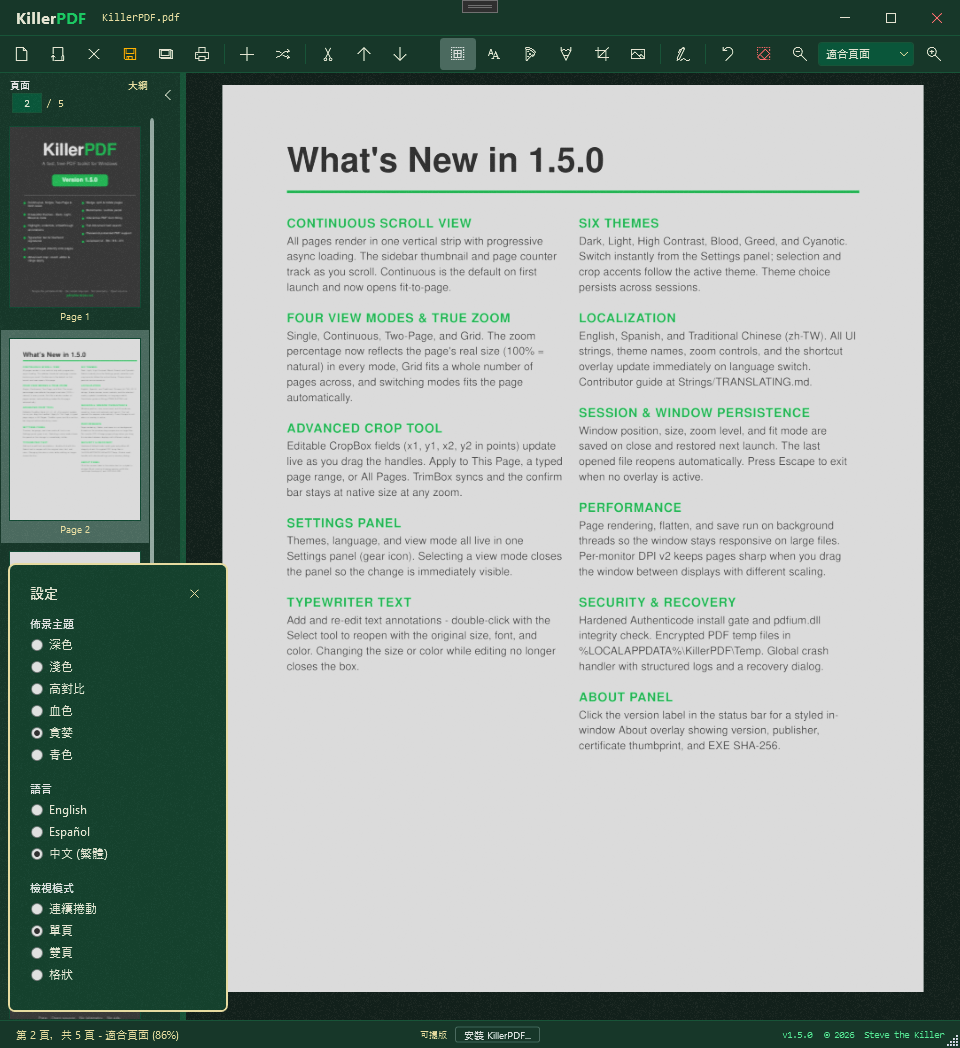Switch language to Español
This screenshot has width=960, height=1048.
pos(60,832)
